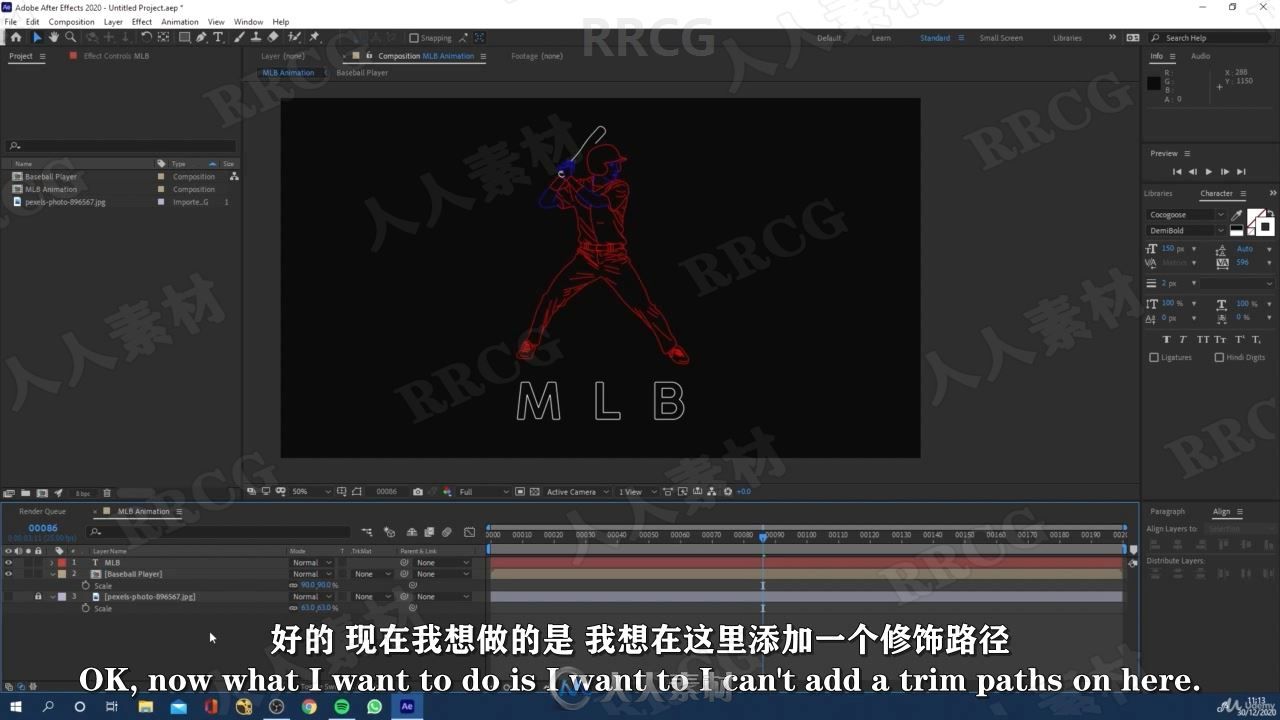1280x720 pixels.
Task: Click the eyedropper in Character panel
Action: point(1237,215)
